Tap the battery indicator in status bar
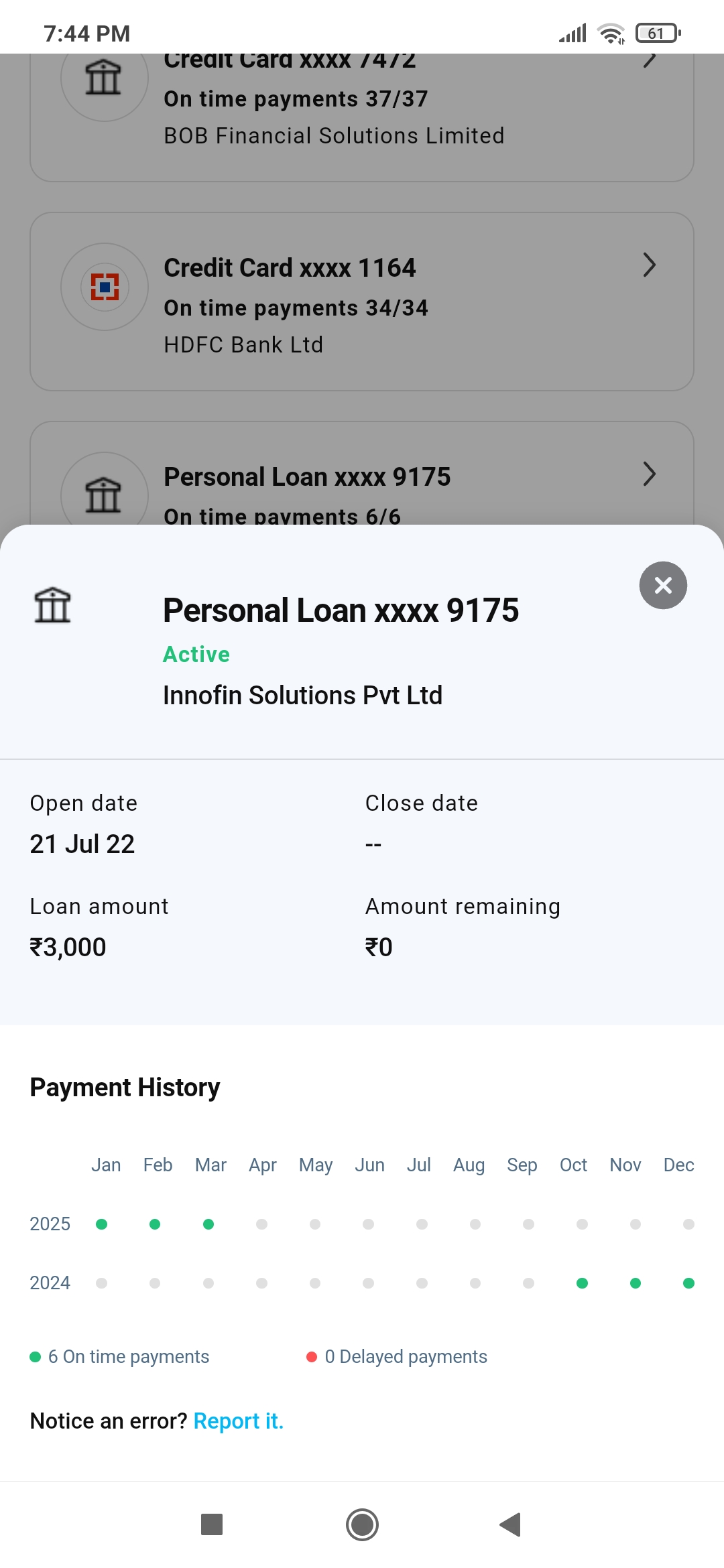724x1568 pixels. tap(658, 33)
